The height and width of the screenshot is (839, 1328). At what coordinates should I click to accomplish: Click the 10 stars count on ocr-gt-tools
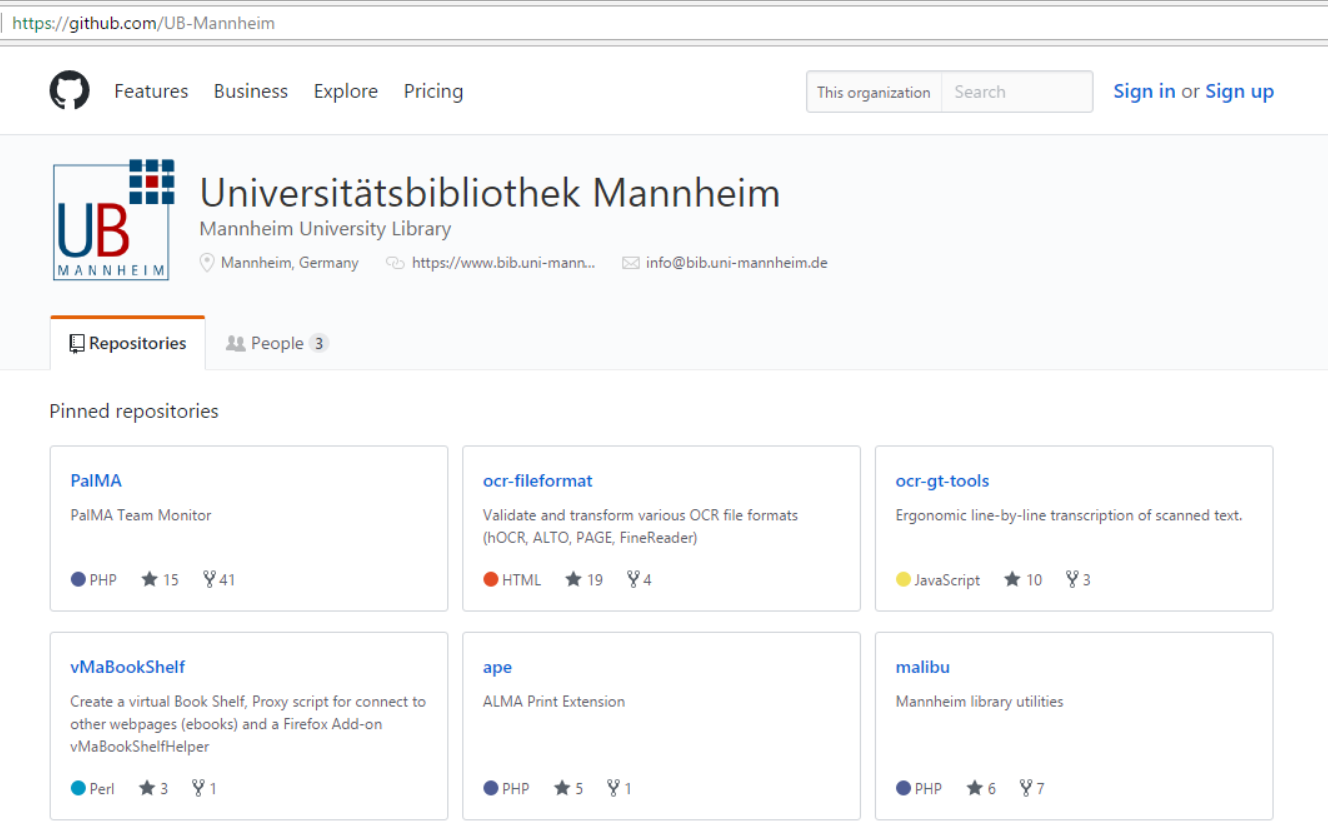pos(1034,580)
